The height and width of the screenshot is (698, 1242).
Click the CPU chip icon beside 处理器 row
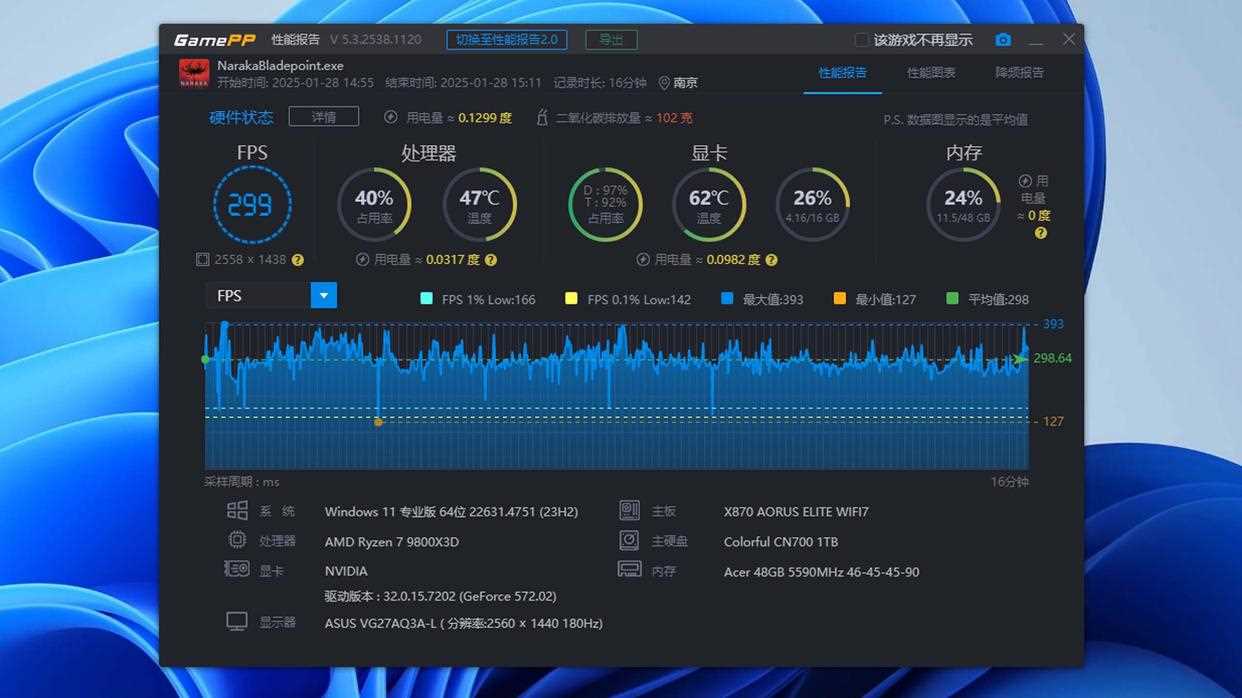pos(237,541)
